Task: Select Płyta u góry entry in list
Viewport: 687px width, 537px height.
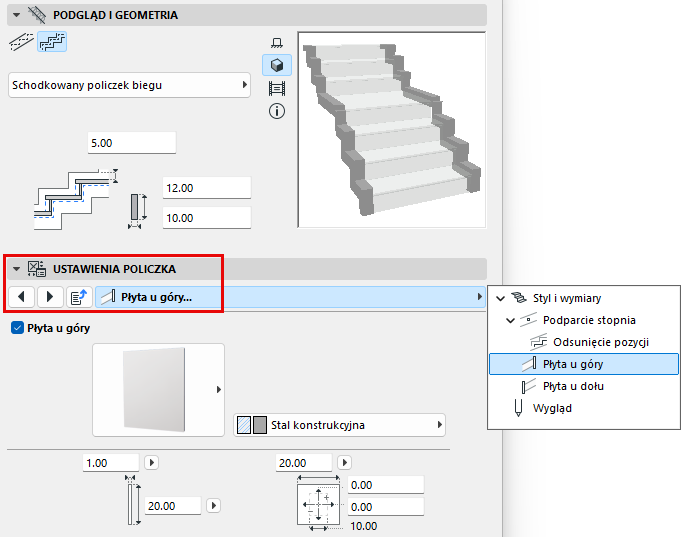Action: coord(584,364)
